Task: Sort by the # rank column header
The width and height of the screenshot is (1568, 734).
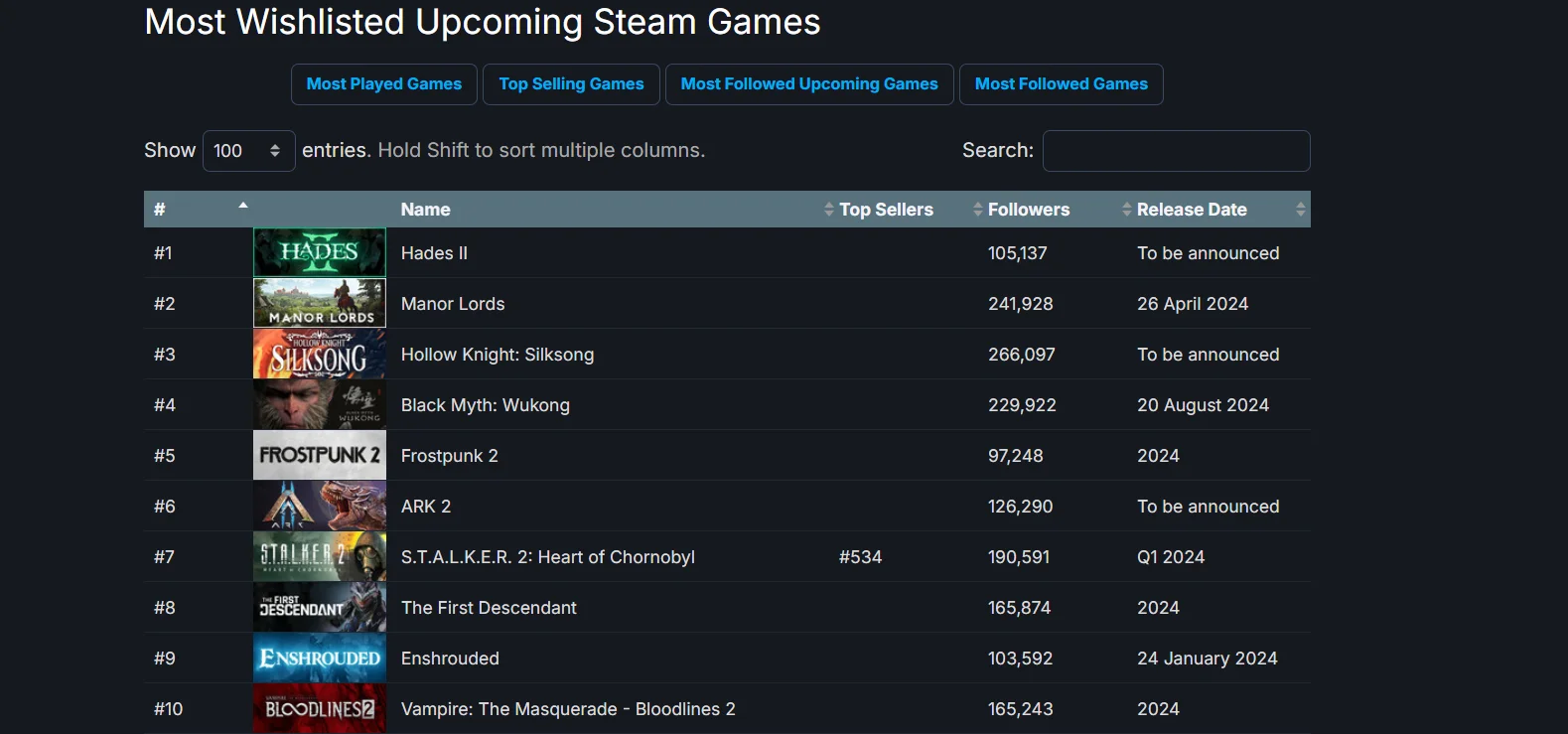Action: coord(199,210)
